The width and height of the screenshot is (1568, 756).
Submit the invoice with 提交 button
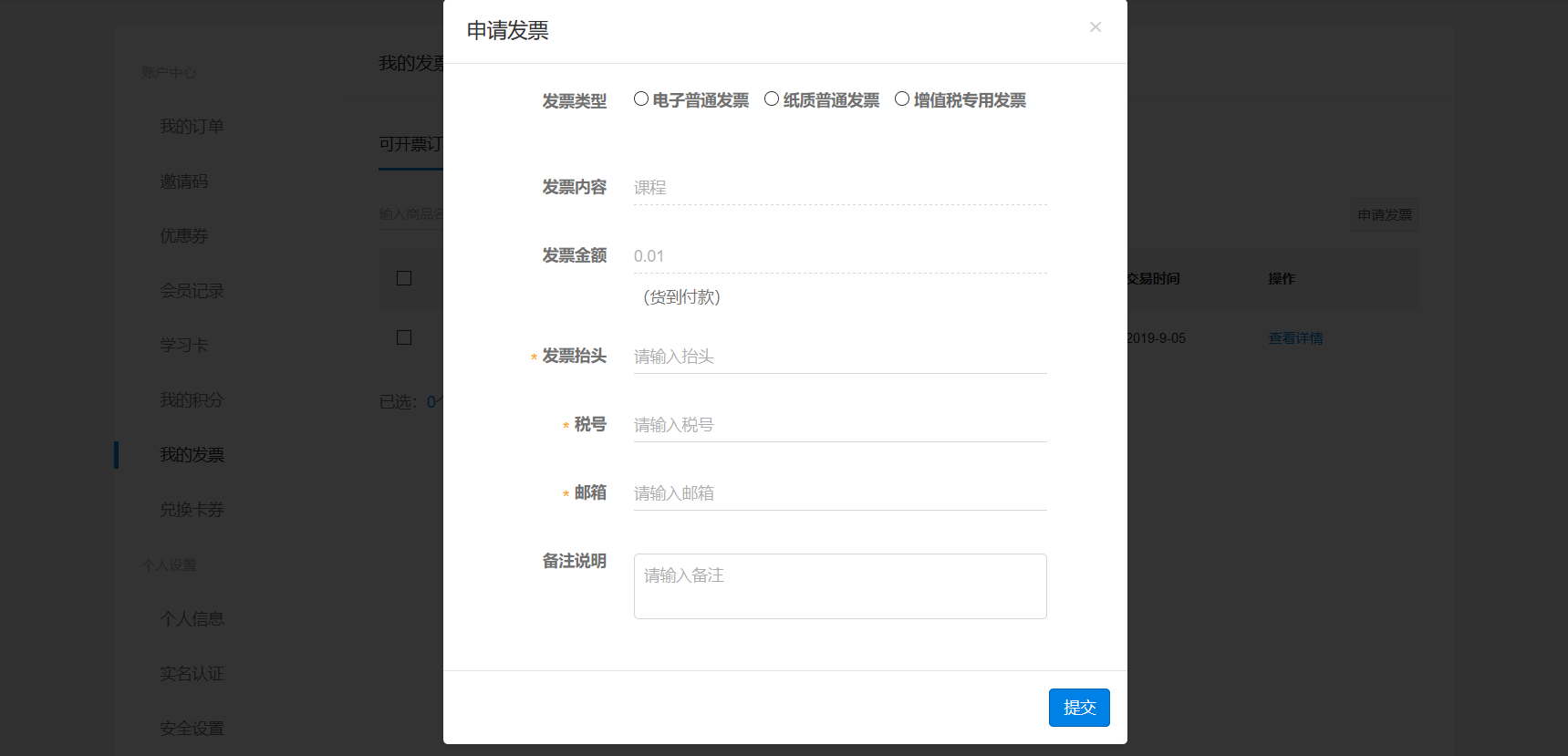point(1078,708)
